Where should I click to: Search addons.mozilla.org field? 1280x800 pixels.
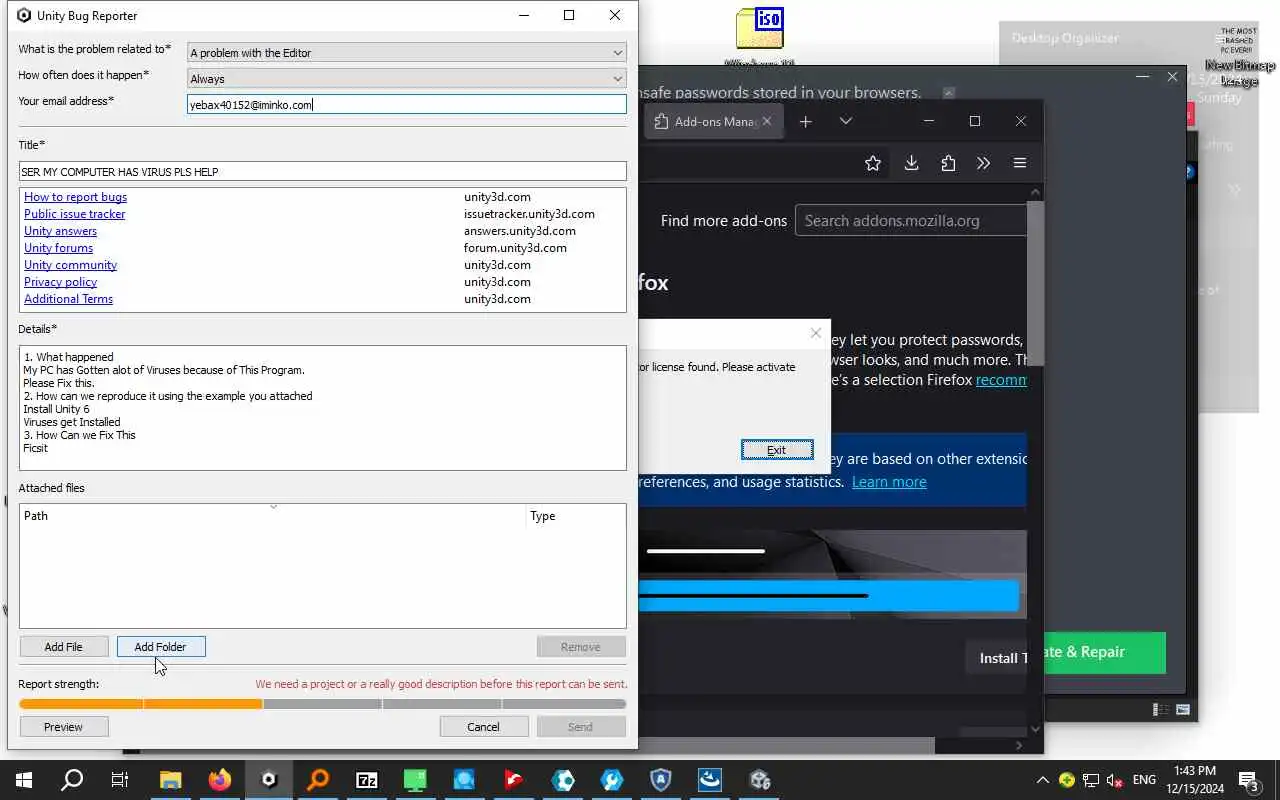(x=911, y=221)
